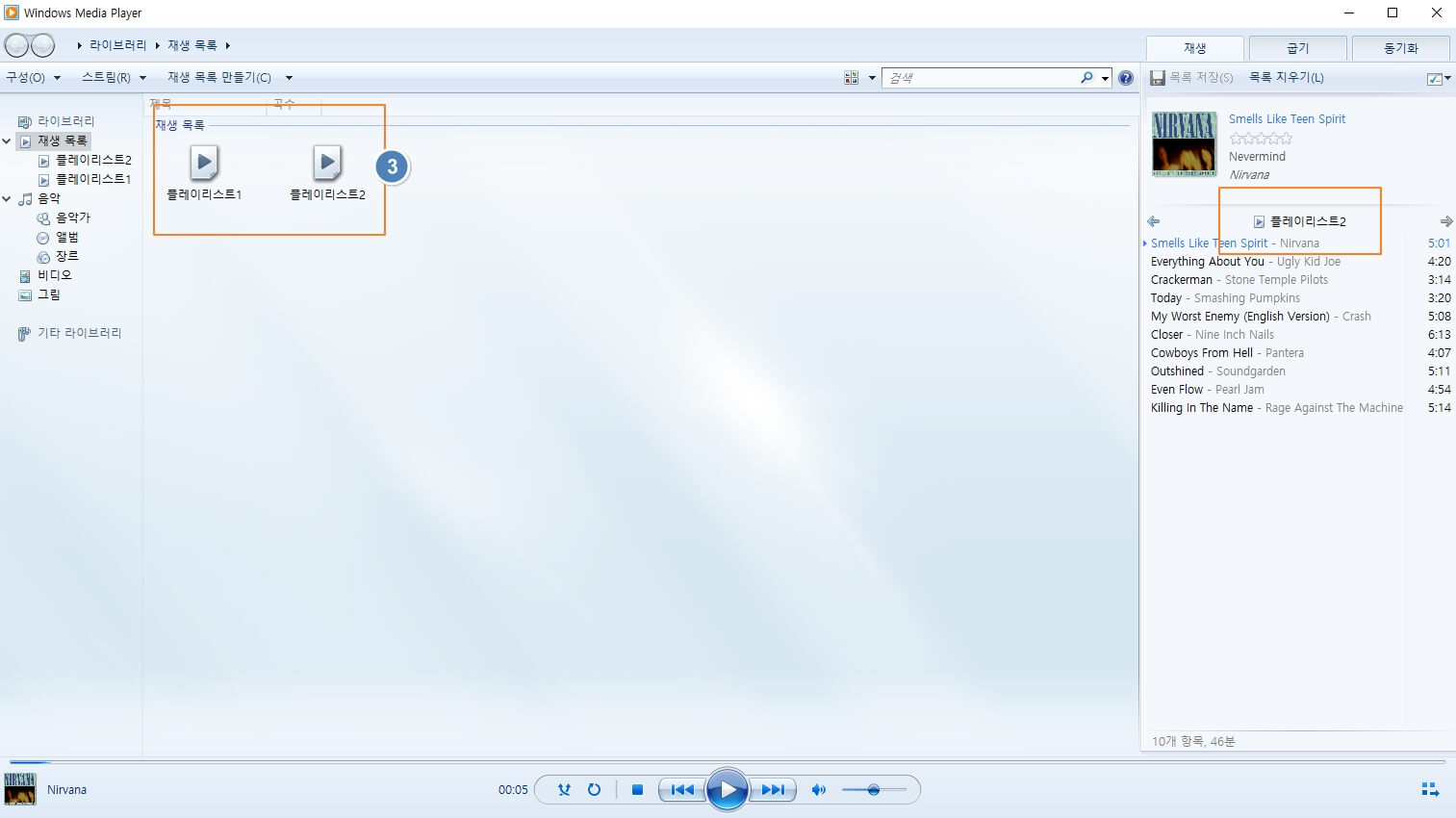This screenshot has width=1456, height=818.
Task: Click 라이브러리 in the breadcrumb
Action: coord(118,45)
